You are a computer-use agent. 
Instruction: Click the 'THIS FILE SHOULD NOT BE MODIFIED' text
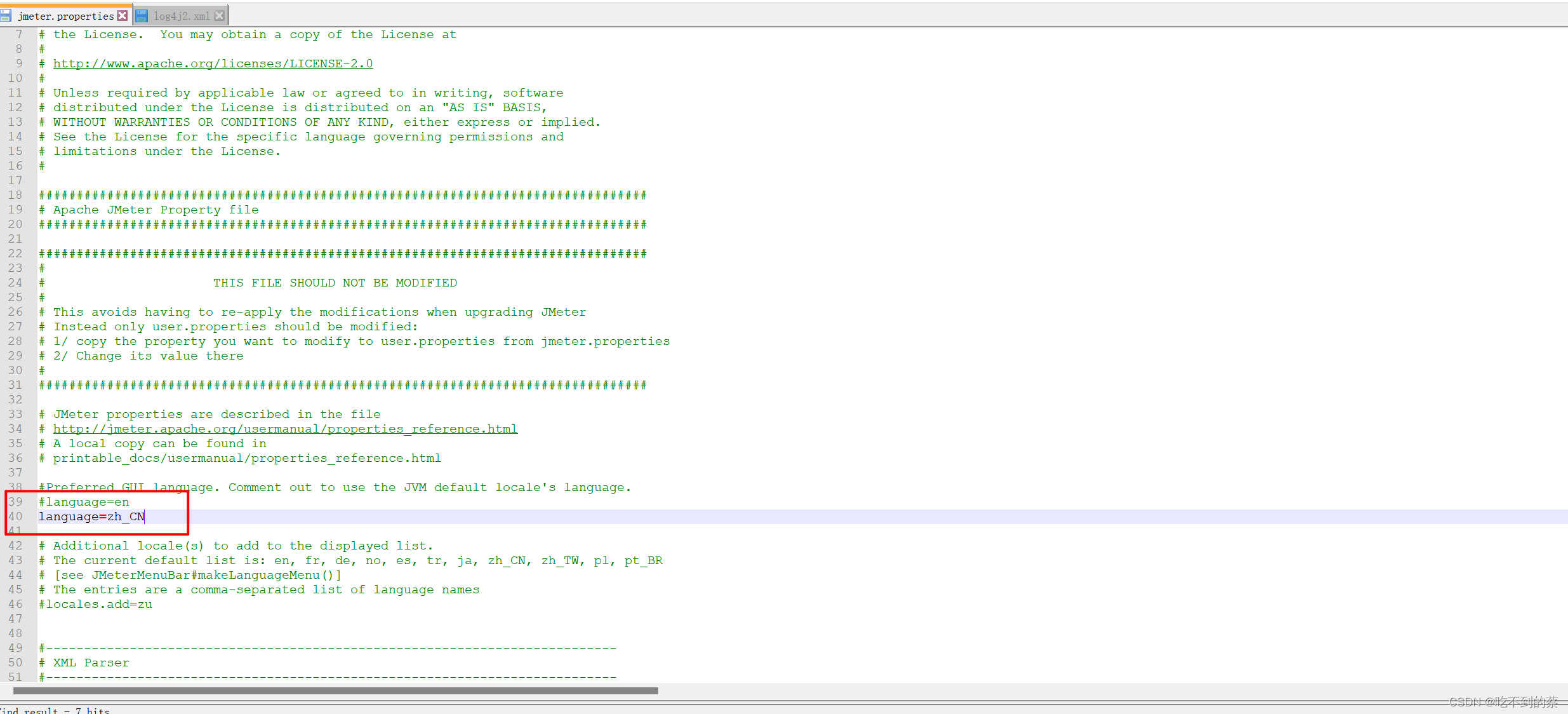335,283
